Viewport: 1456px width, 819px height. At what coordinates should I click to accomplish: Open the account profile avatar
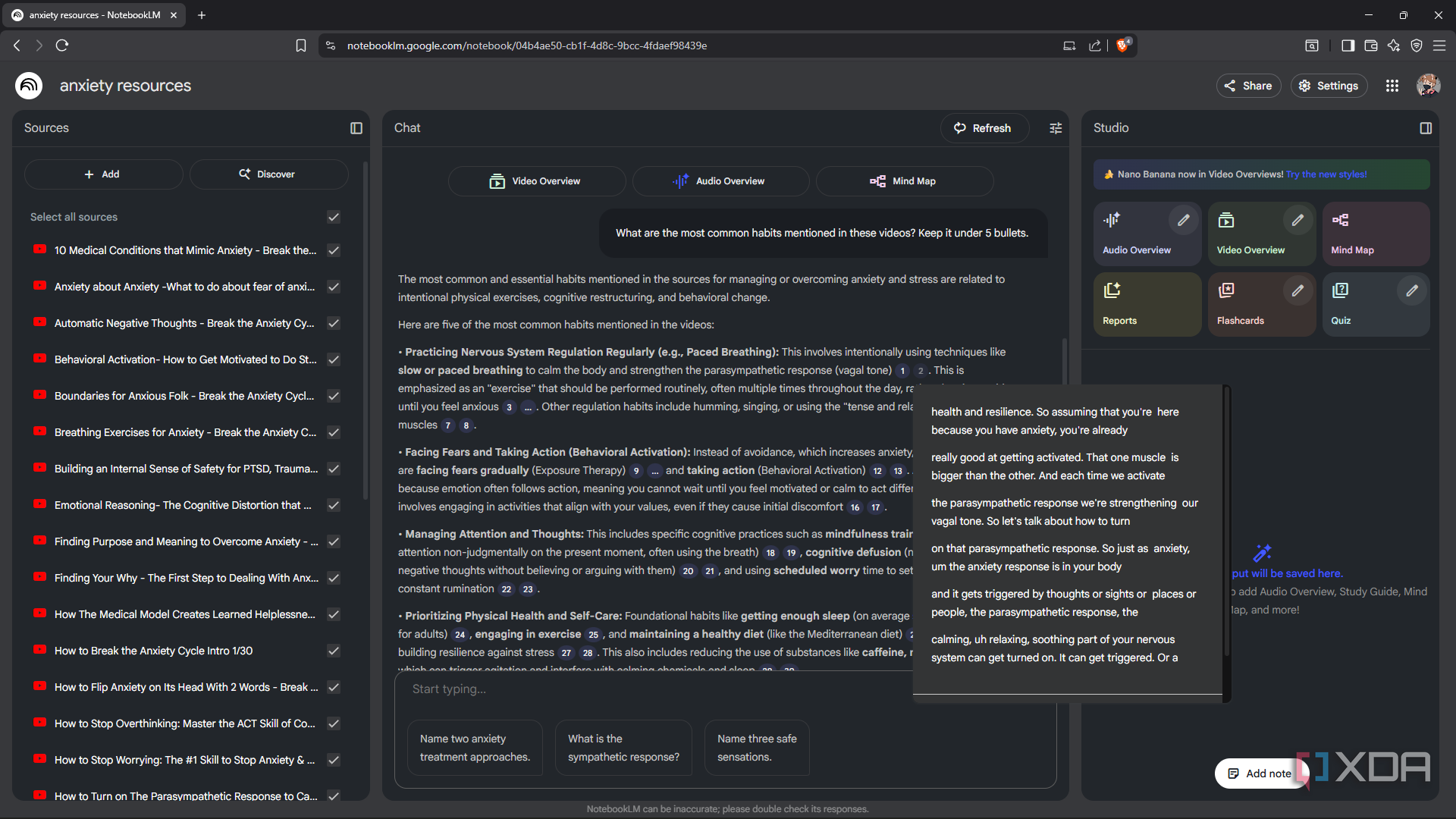pos(1429,86)
